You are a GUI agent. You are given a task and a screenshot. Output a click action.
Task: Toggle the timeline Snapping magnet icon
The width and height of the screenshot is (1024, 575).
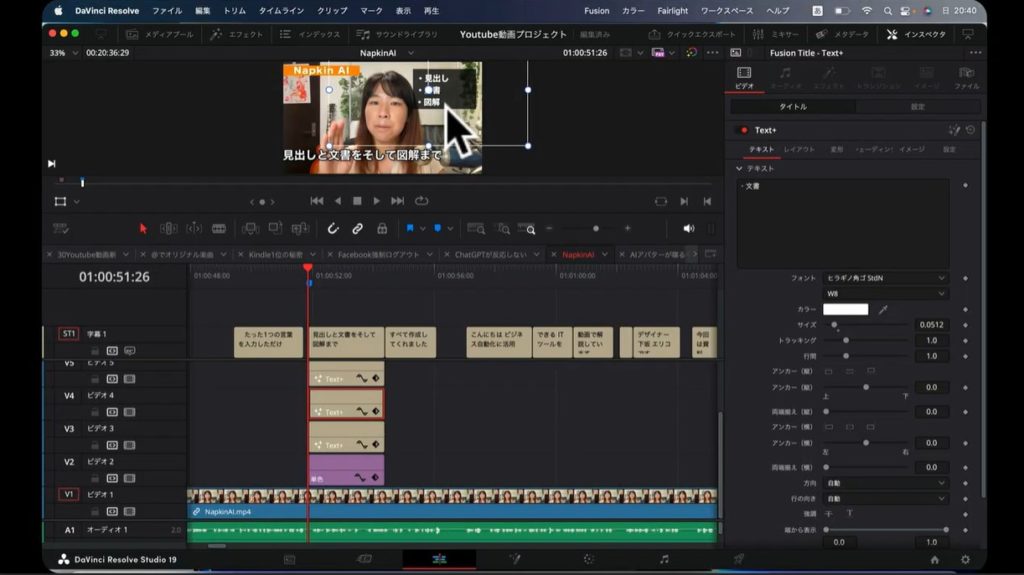[333, 228]
